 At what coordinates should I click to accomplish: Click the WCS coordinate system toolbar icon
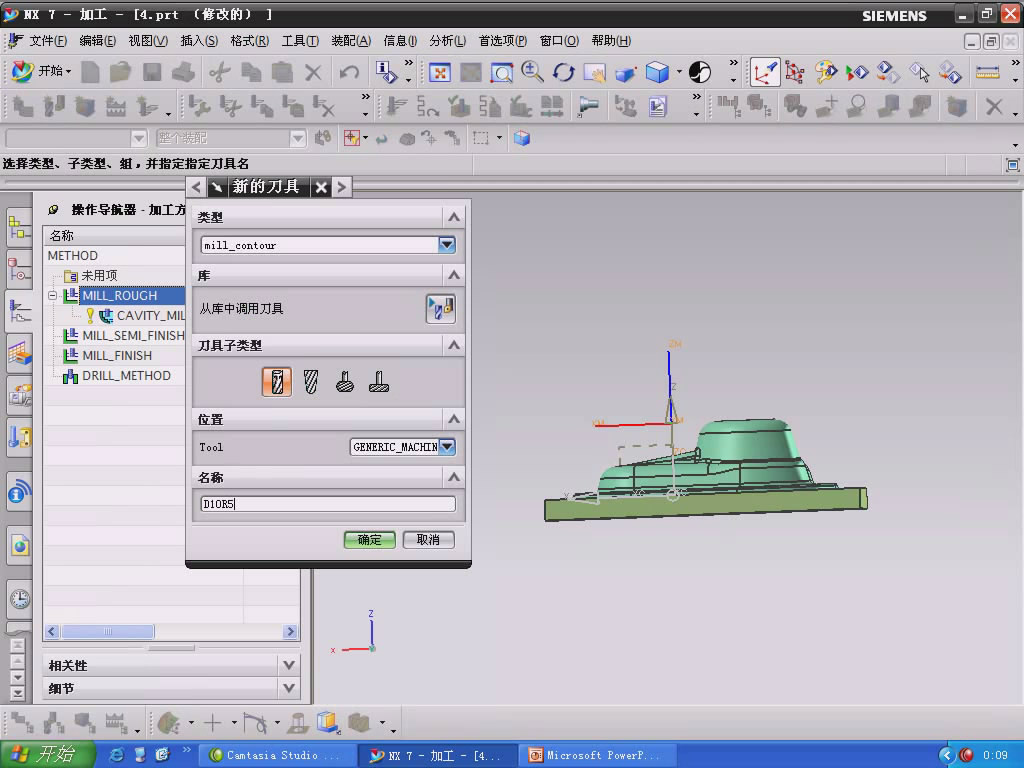pos(765,72)
